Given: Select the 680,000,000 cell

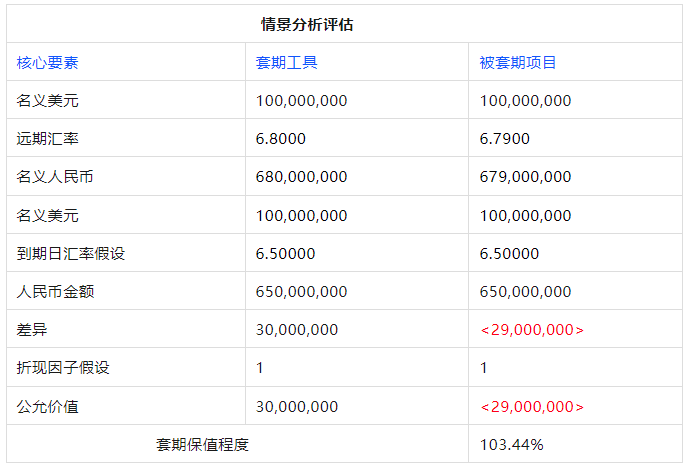Looking at the screenshot, I should [x=301, y=177].
